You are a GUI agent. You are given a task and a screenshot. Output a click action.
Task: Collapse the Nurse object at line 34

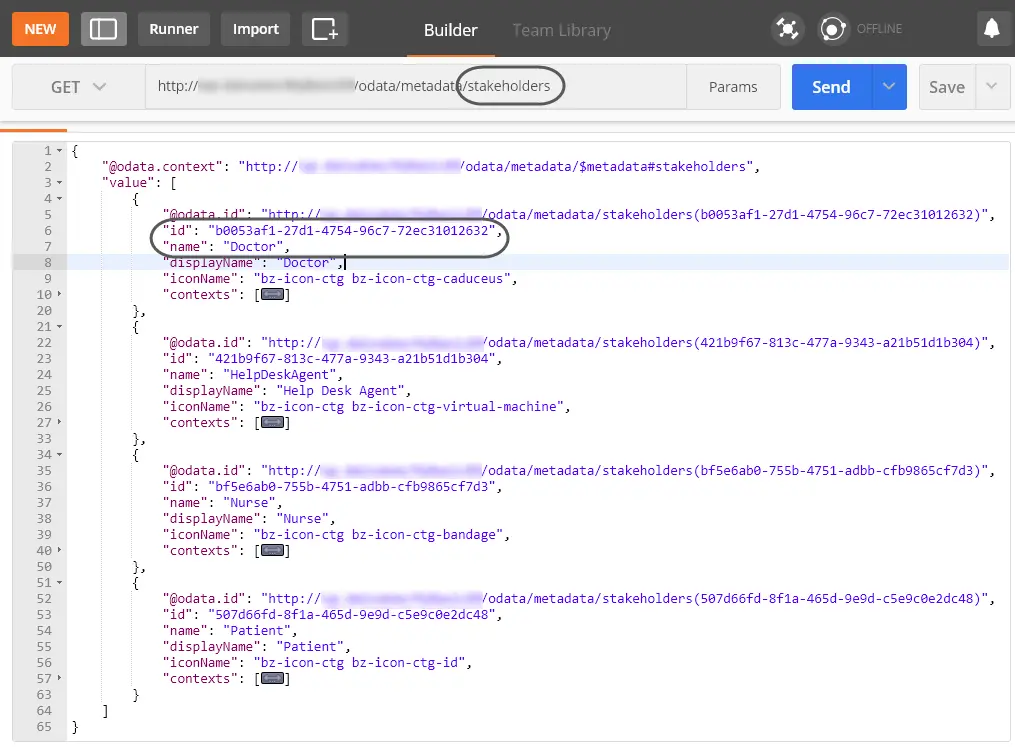tap(60, 455)
